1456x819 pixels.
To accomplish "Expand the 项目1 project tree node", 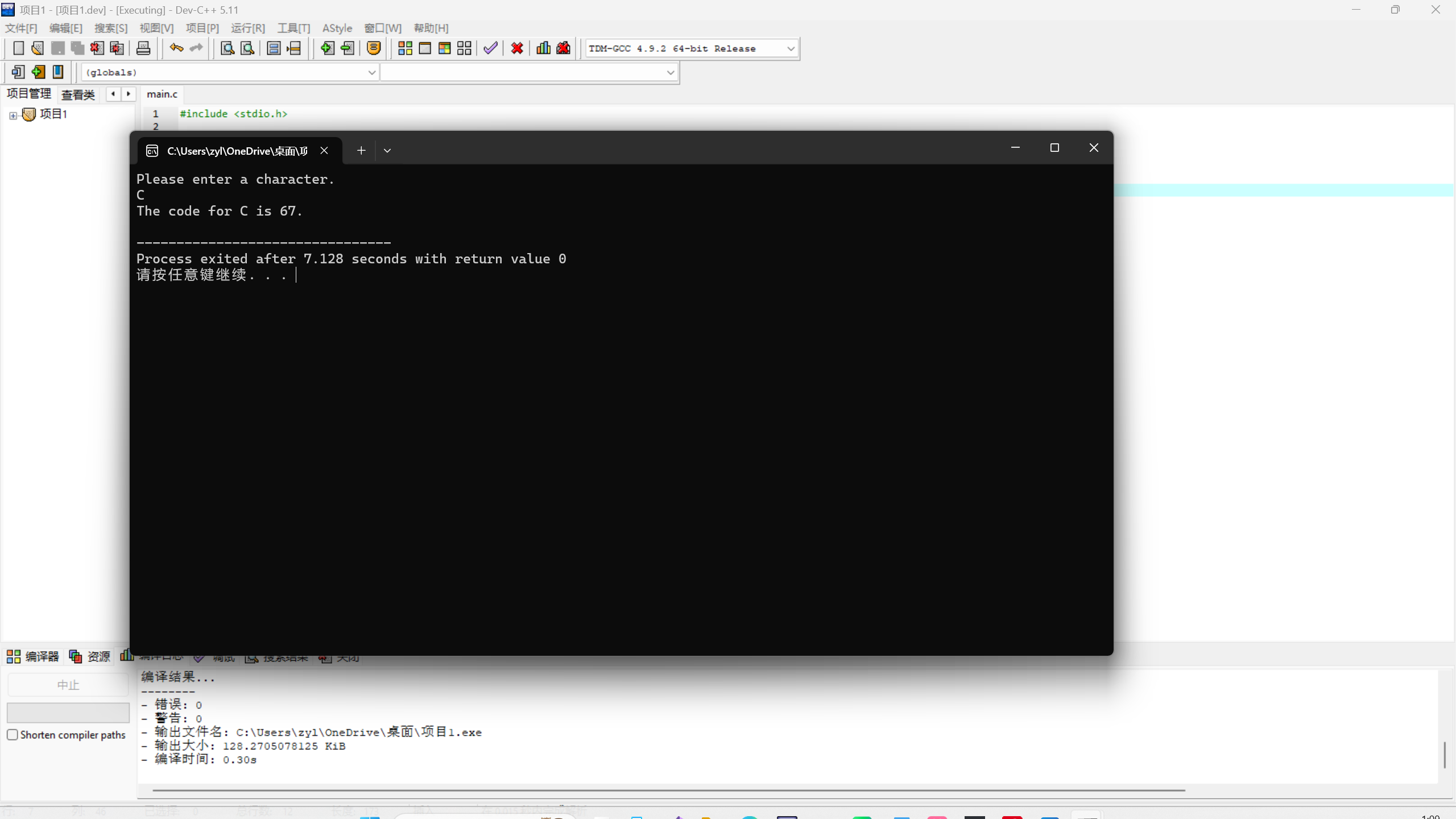I will pos(13,115).
